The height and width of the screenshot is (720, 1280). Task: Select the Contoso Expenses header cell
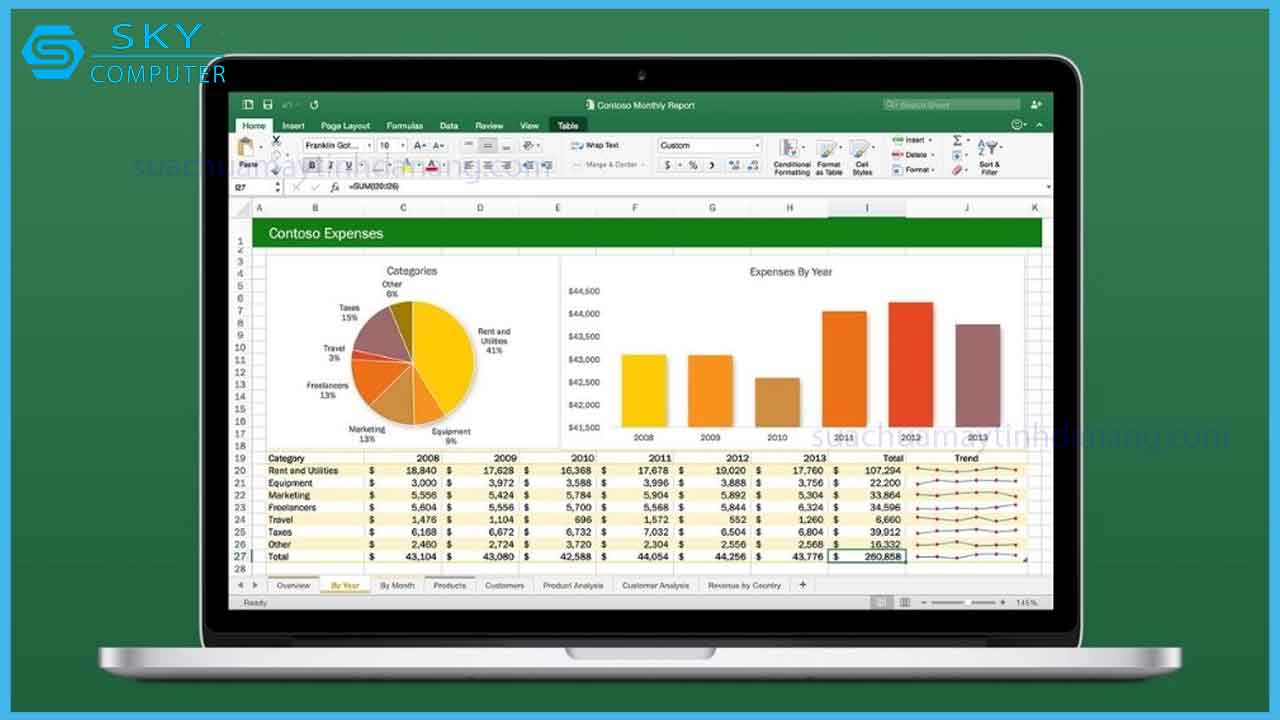[647, 233]
